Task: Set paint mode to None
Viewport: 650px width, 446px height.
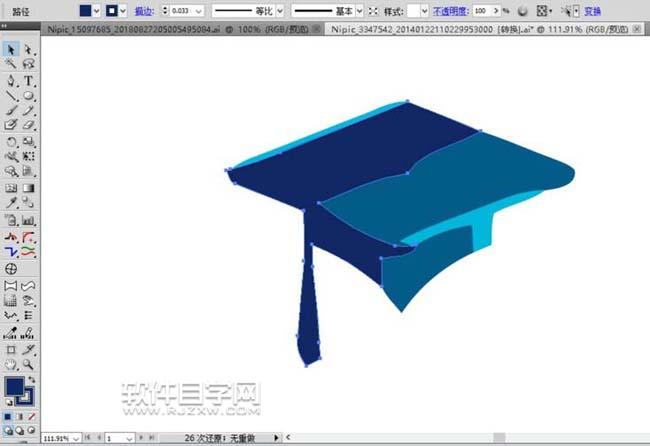Action: (x=33, y=416)
